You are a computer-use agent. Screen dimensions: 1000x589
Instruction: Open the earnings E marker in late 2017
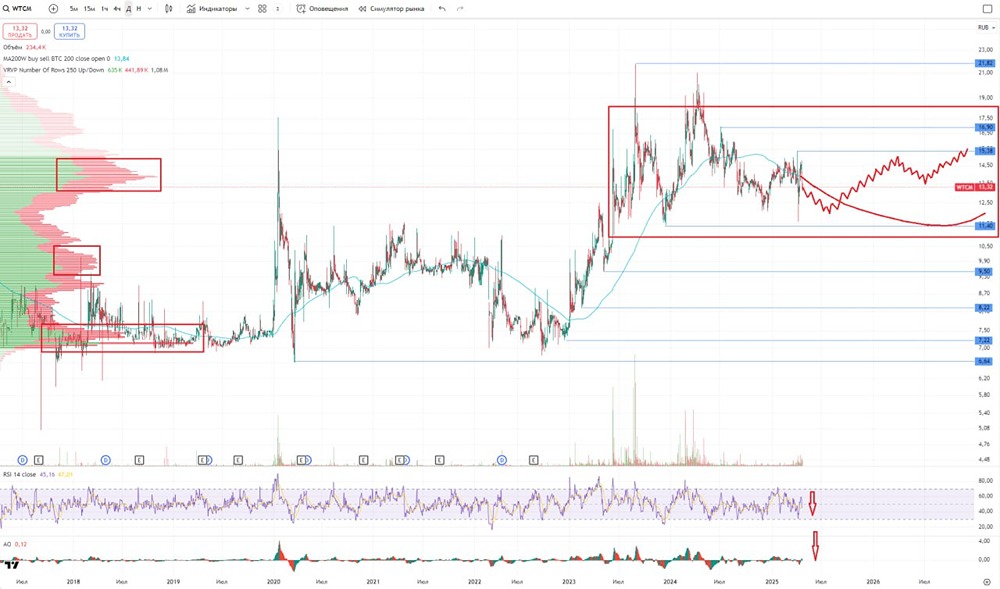(39, 460)
